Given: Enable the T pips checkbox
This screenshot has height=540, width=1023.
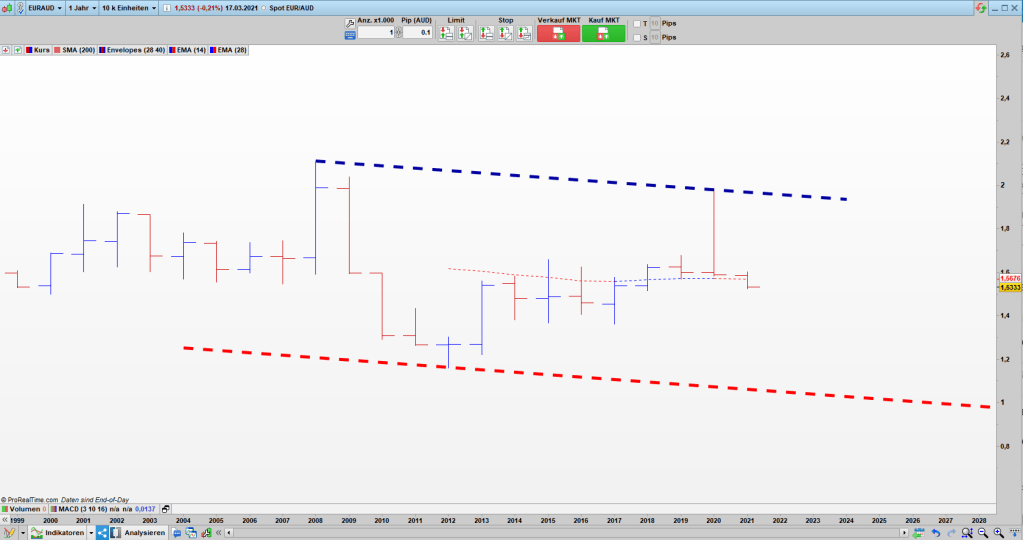Looking at the screenshot, I should coord(638,23).
